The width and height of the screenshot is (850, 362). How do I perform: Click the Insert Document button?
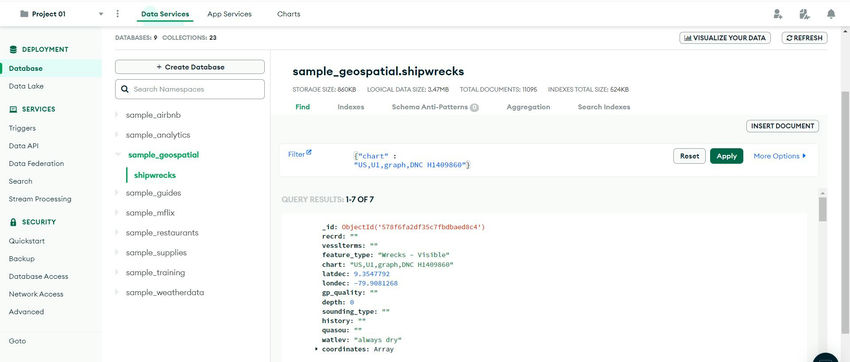[783, 126]
